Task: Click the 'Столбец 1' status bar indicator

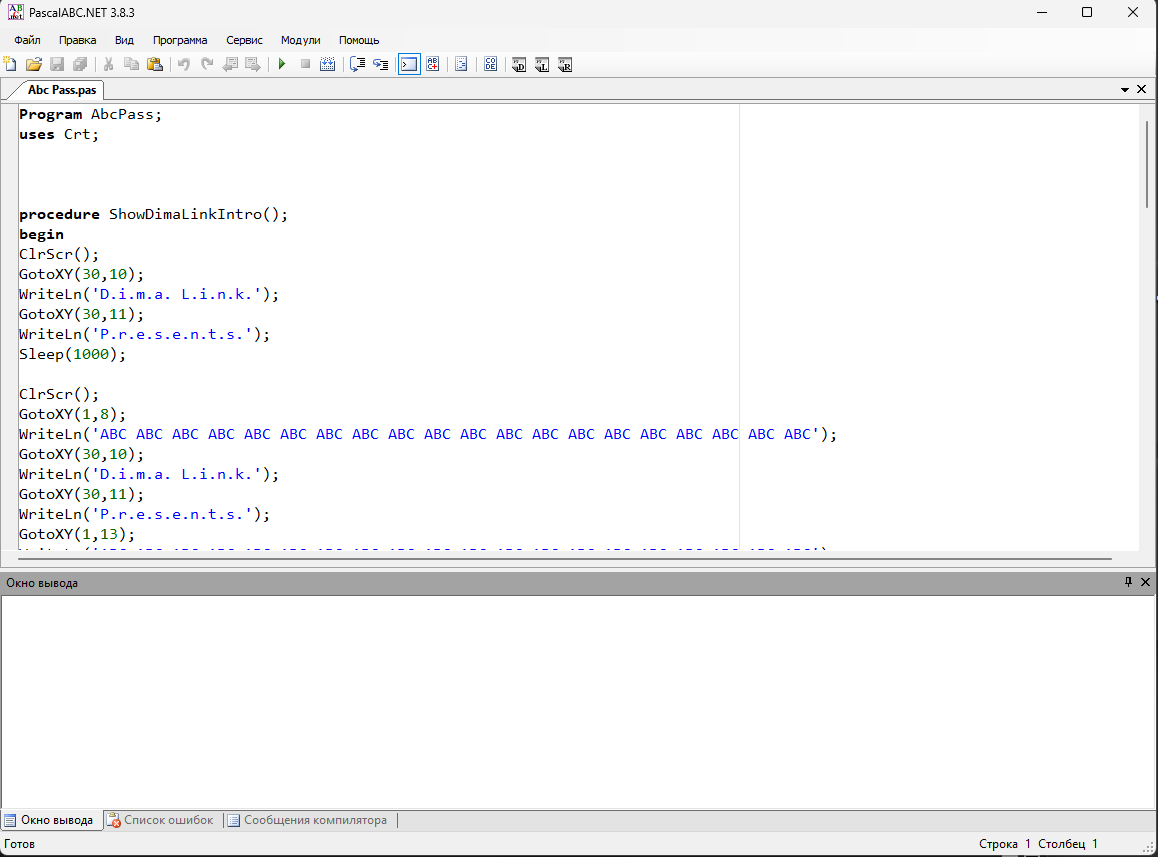Action: (x=1068, y=844)
